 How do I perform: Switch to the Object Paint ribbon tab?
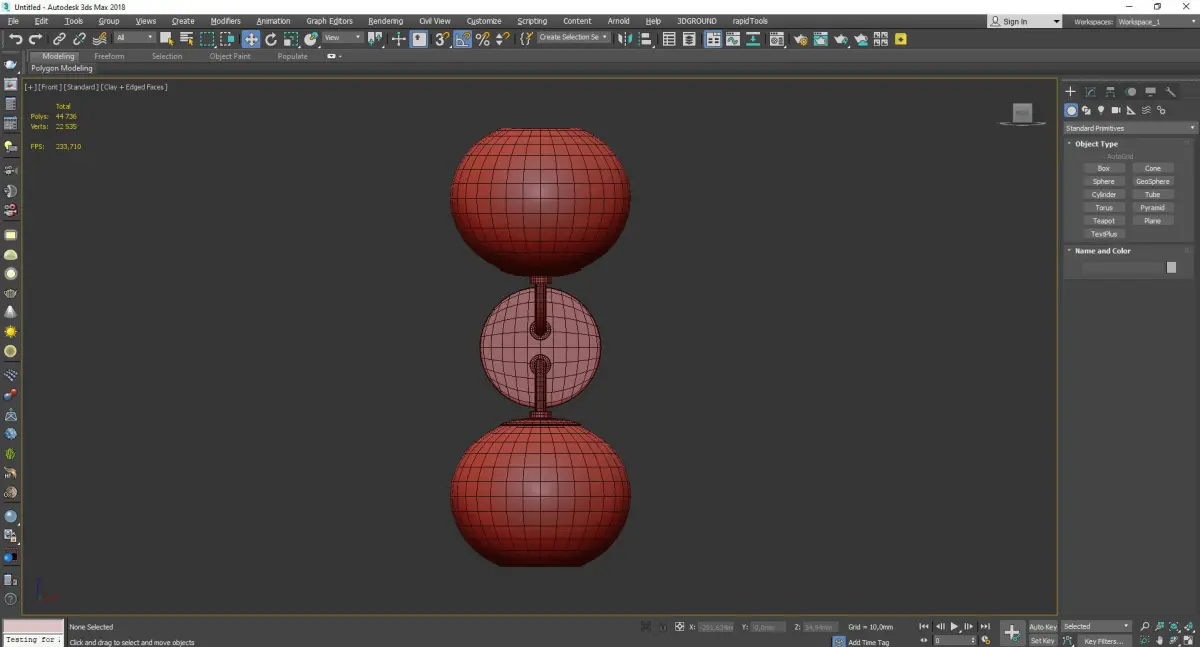coord(230,56)
